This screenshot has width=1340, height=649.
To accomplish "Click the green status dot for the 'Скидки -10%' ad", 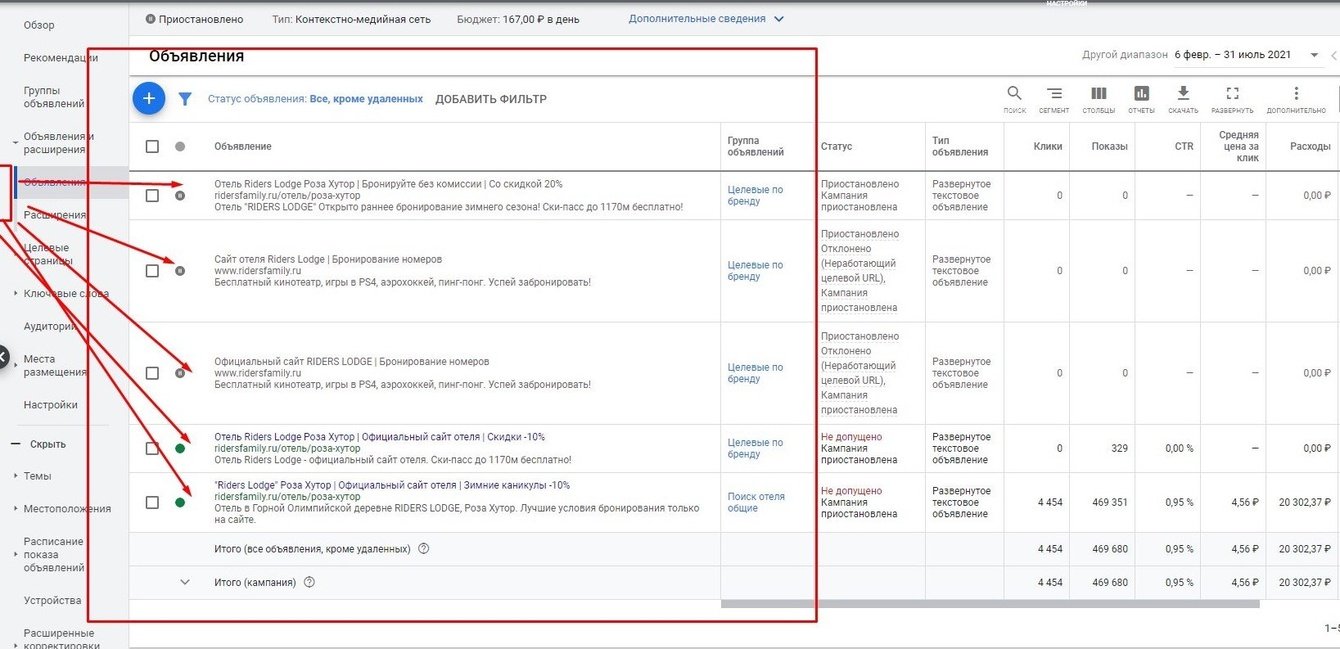I will pyautogui.click(x=180, y=448).
